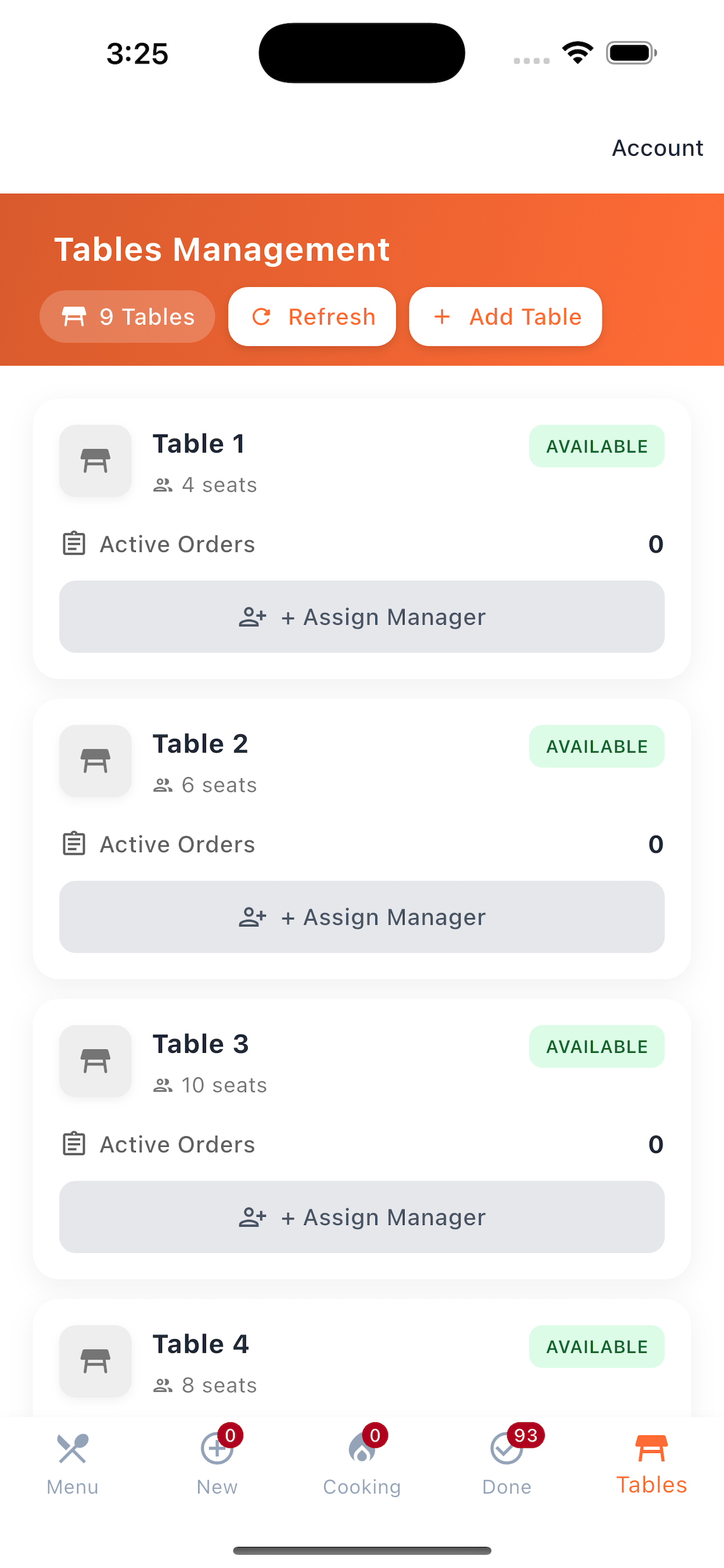Open the Menu tab
Viewport: 724px width, 1568px height.
tap(72, 1464)
